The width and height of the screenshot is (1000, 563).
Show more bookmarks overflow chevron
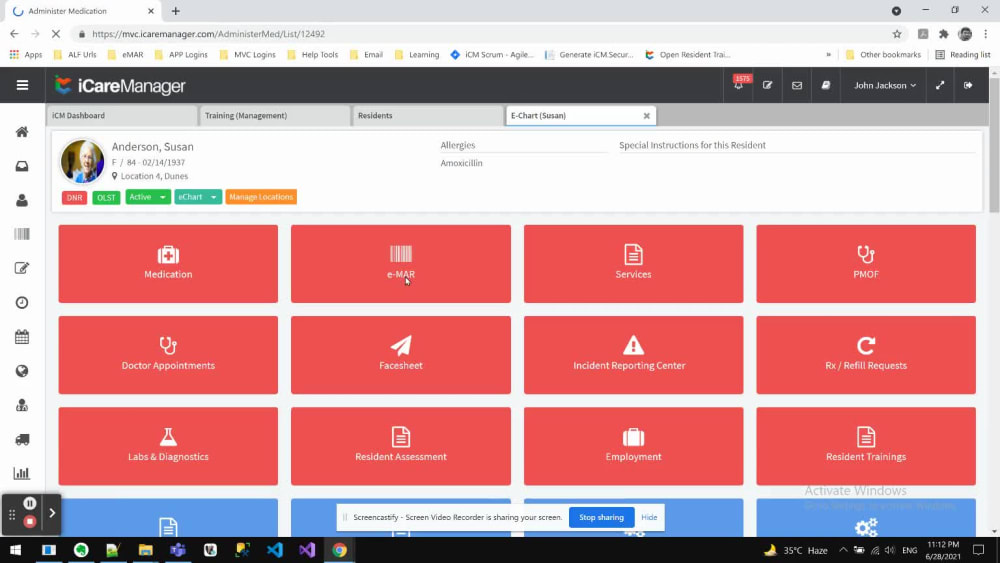828,55
